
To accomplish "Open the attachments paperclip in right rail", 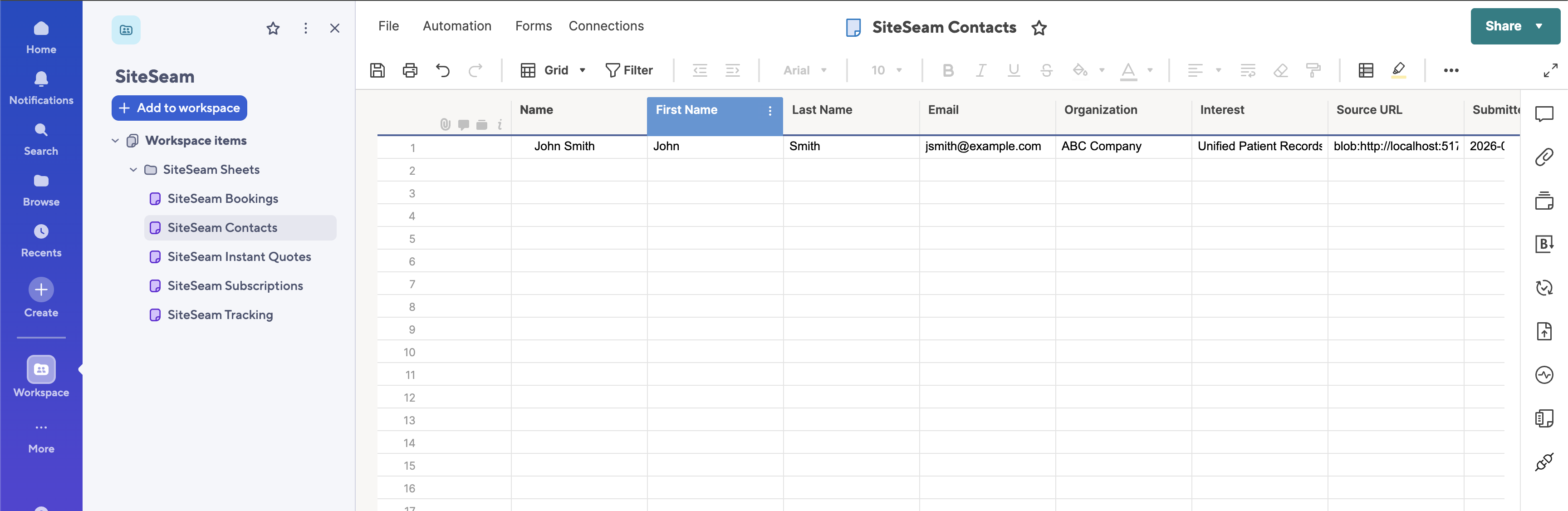I will [x=1544, y=157].
